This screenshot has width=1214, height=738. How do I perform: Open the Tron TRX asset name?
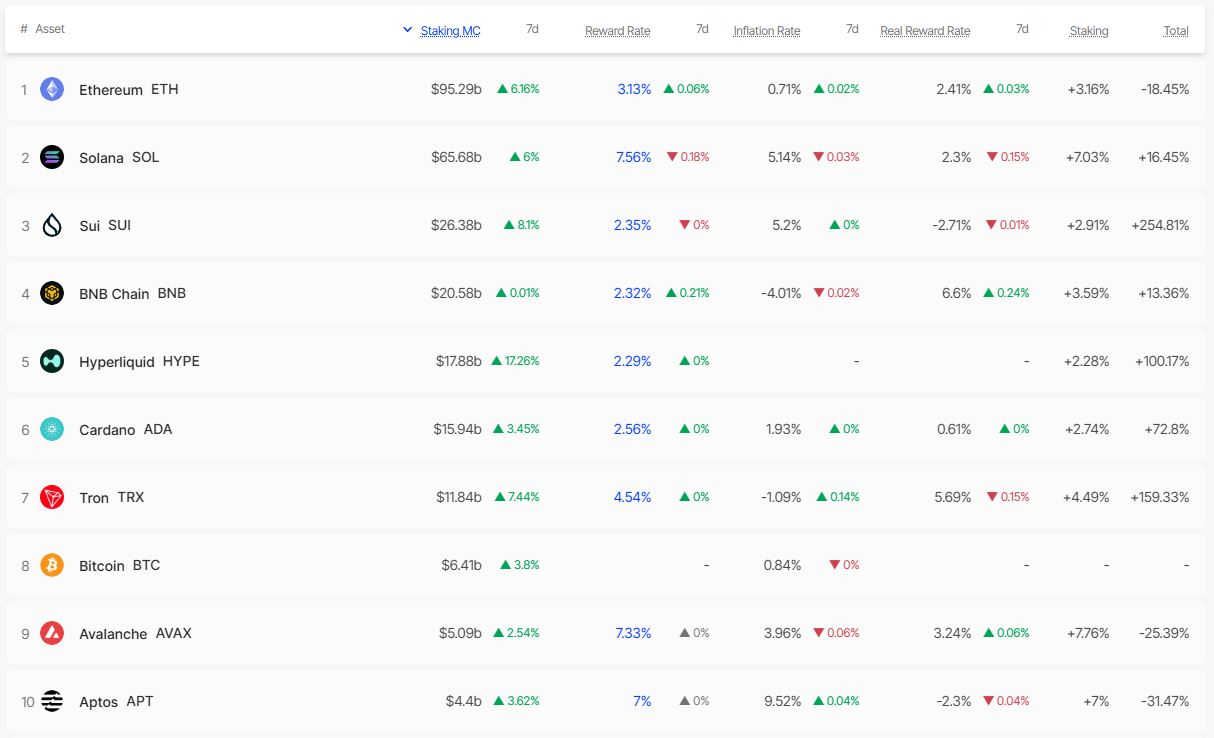[x=112, y=497]
